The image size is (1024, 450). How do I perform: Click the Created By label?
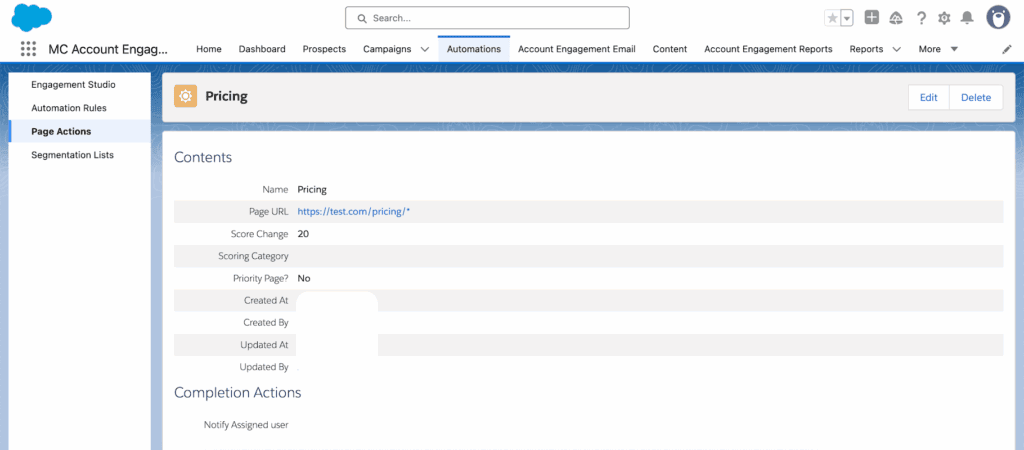266,323
